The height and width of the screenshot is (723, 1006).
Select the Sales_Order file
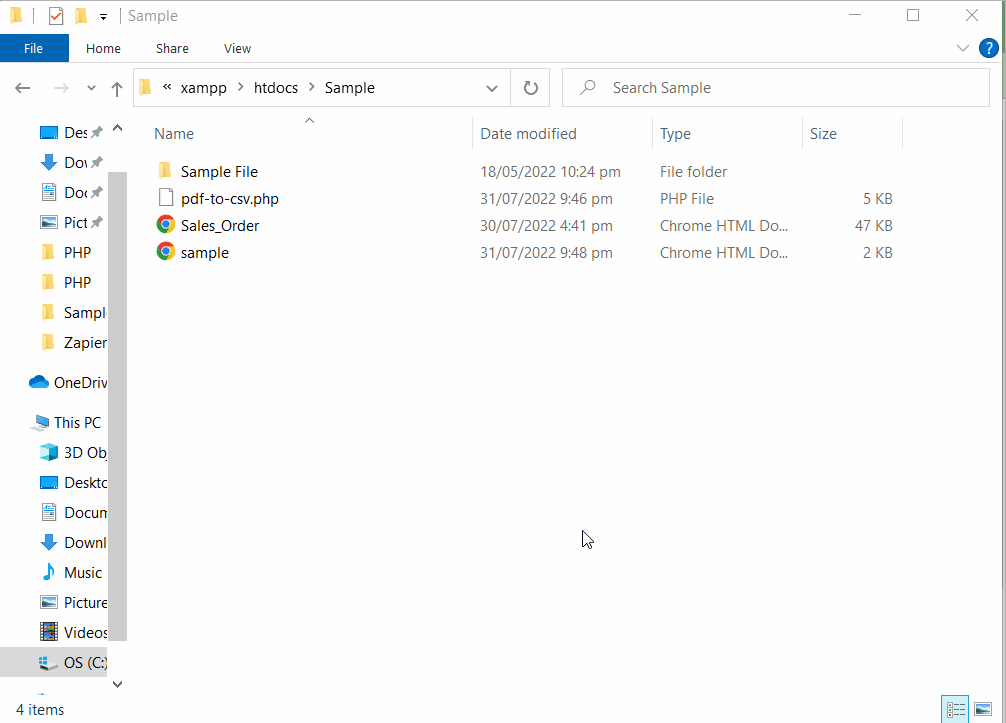[220, 226]
